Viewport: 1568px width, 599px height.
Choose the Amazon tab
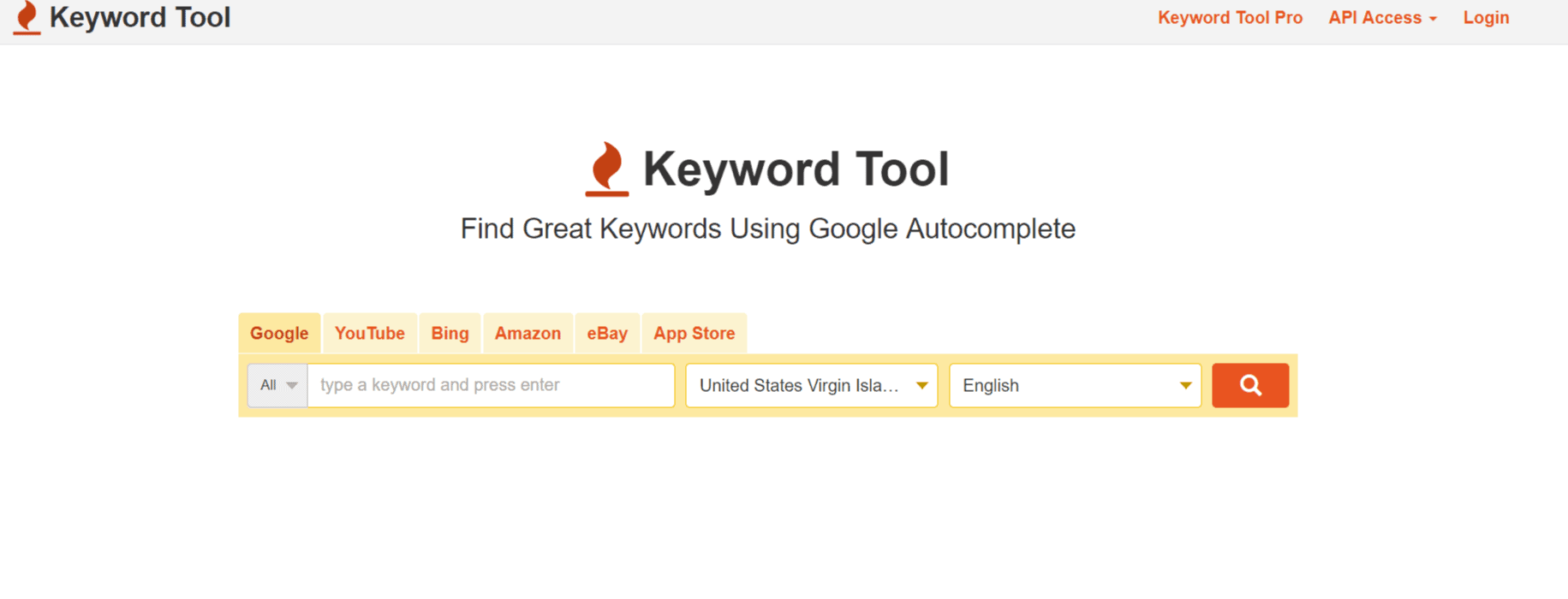tap(528, 334)
